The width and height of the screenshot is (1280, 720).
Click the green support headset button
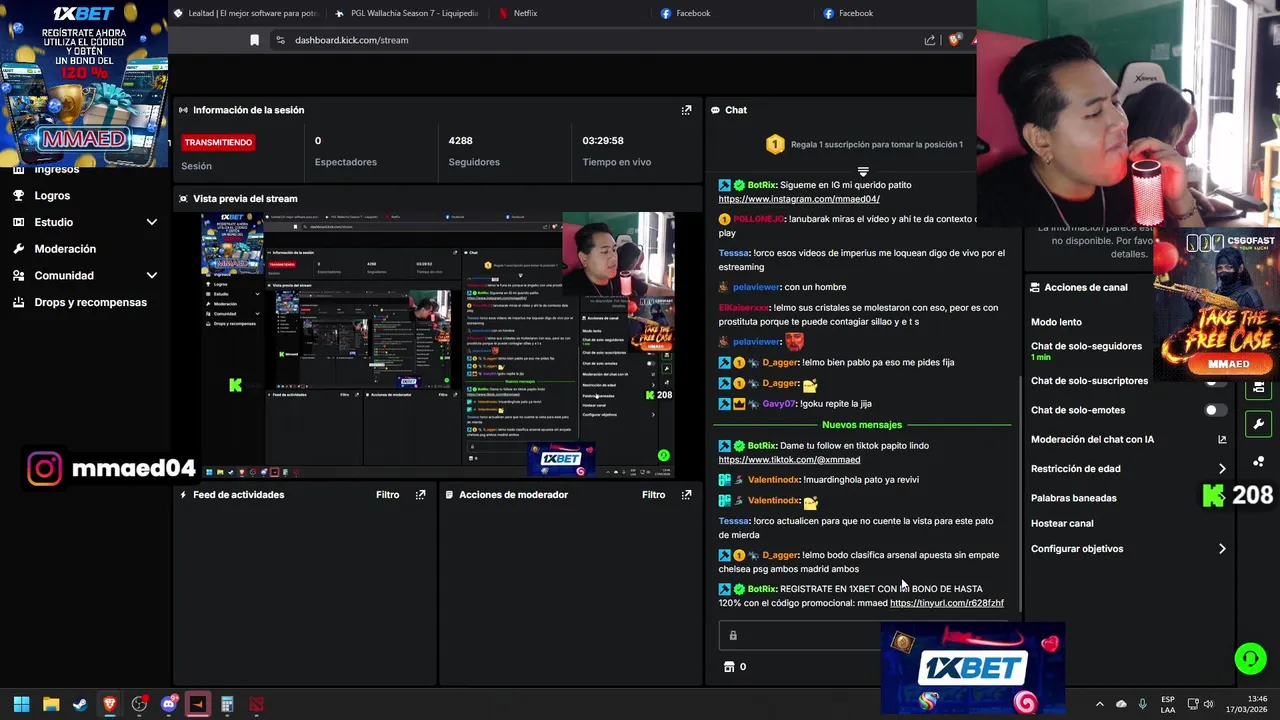1250,658
